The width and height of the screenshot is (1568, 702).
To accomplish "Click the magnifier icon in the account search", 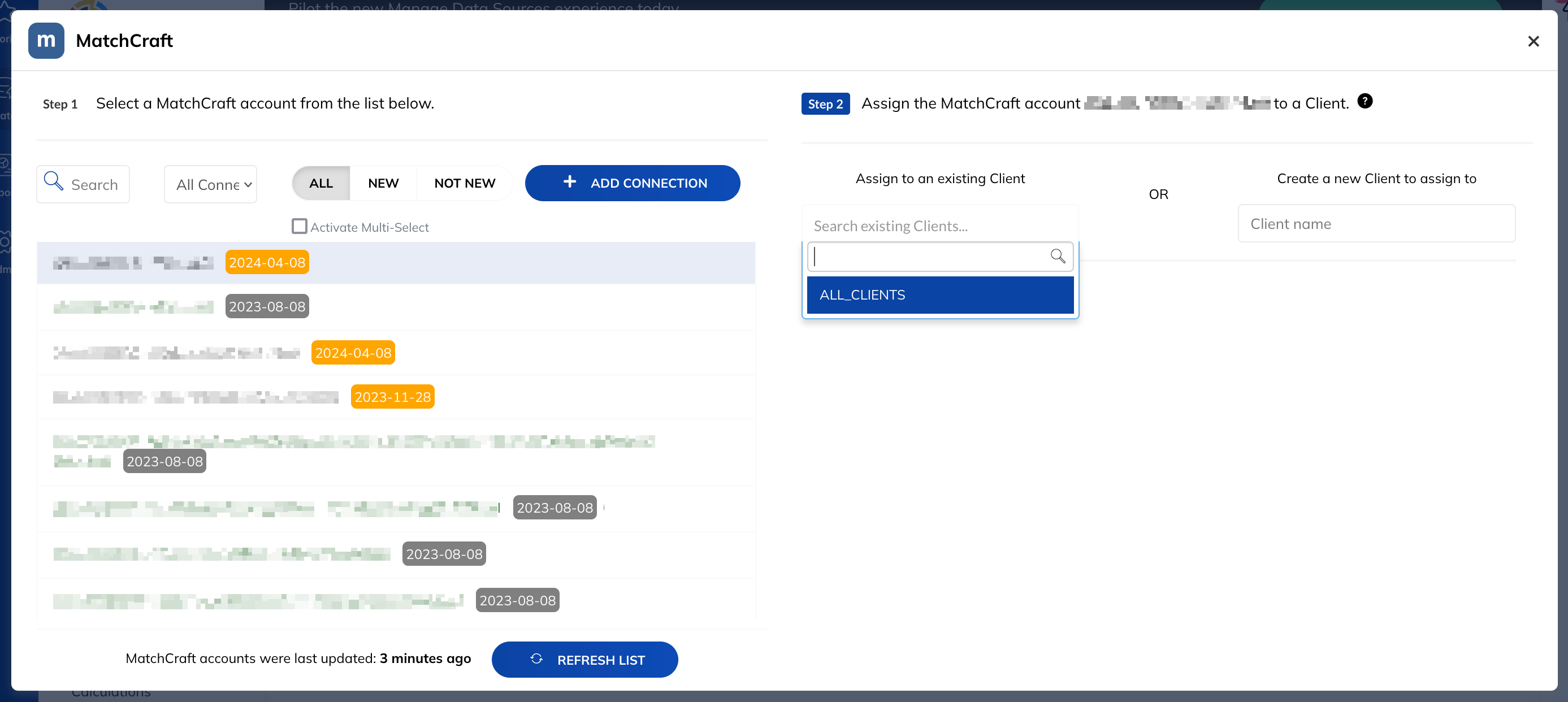I will [54, 181].
